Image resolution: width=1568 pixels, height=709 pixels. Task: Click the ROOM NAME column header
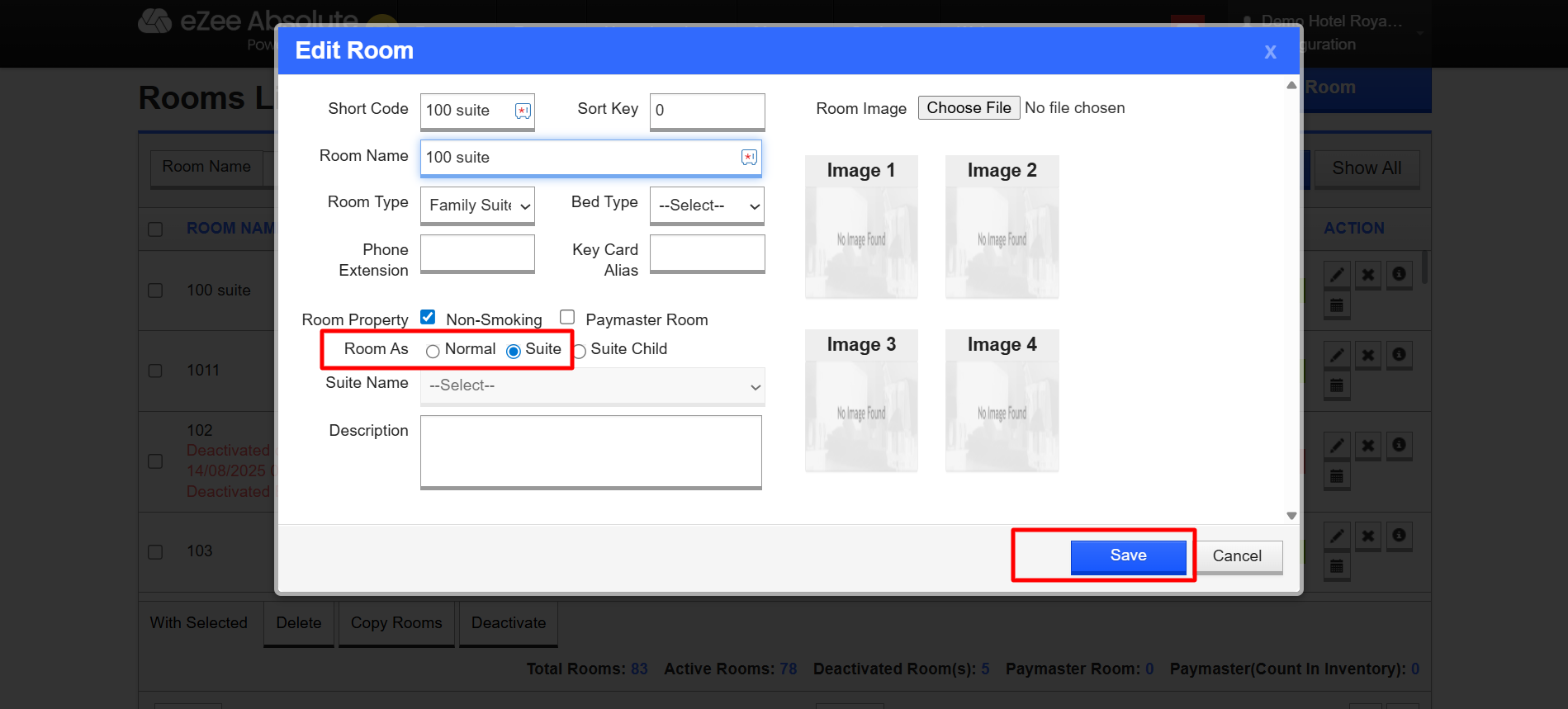pos(231,229)
